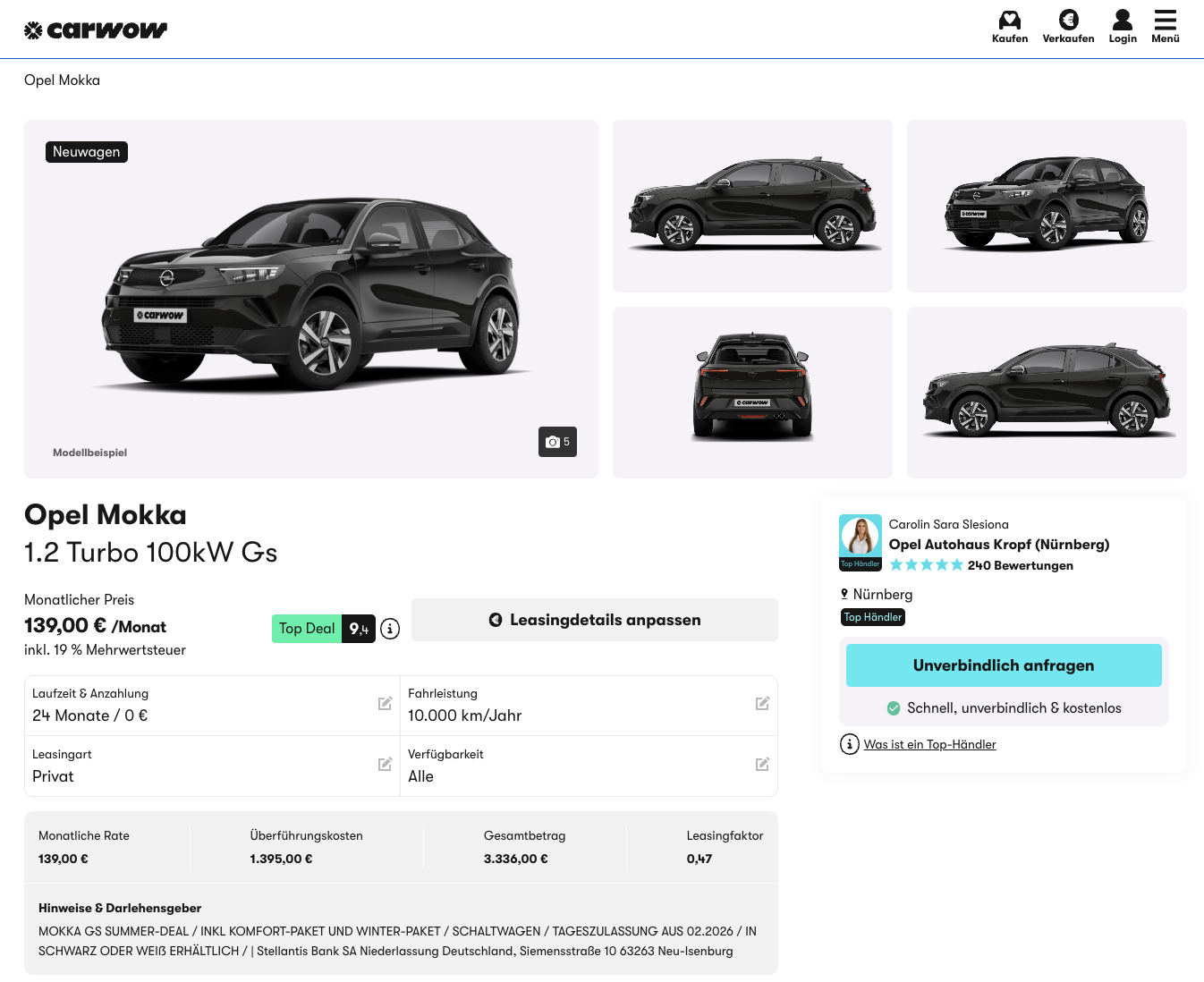Click Carolin Sara Slesiona name

pyautogui.click(x=949, y=524)
